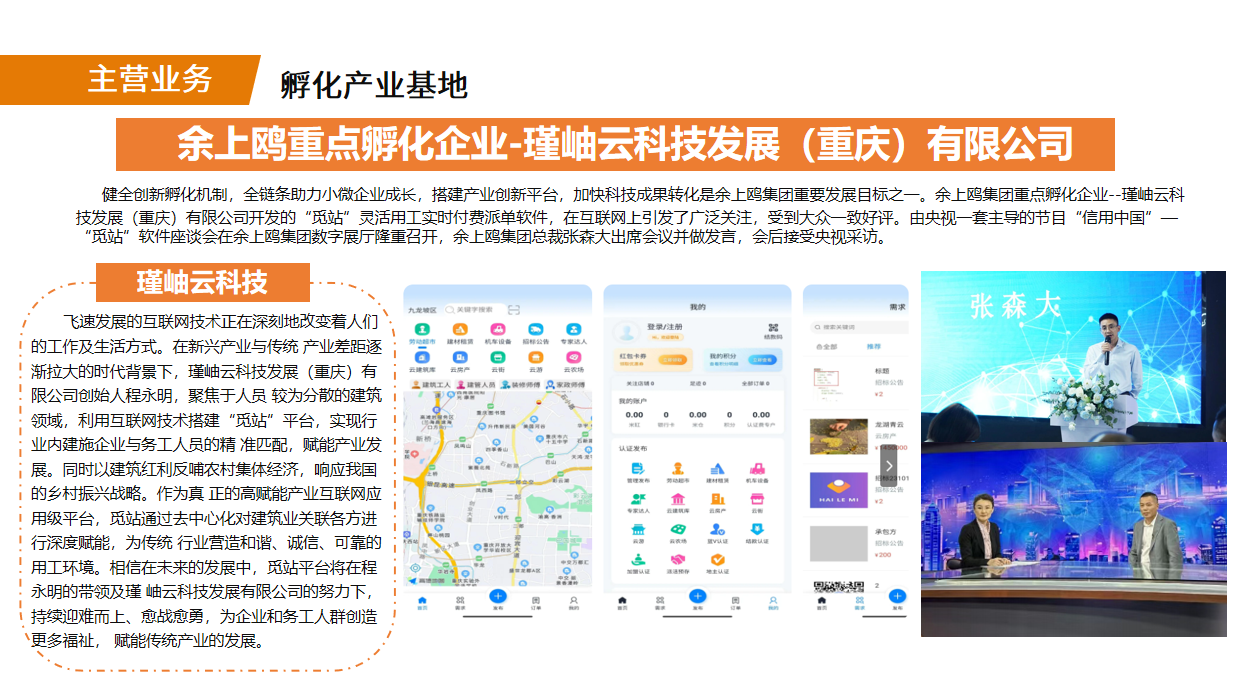Open 云街 icon on map home screen

498,357
